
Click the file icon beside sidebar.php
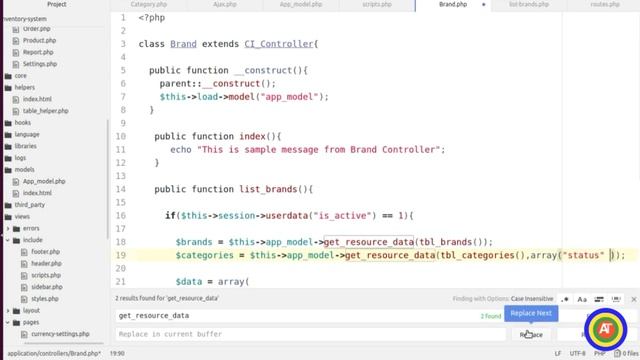point(24,288)
